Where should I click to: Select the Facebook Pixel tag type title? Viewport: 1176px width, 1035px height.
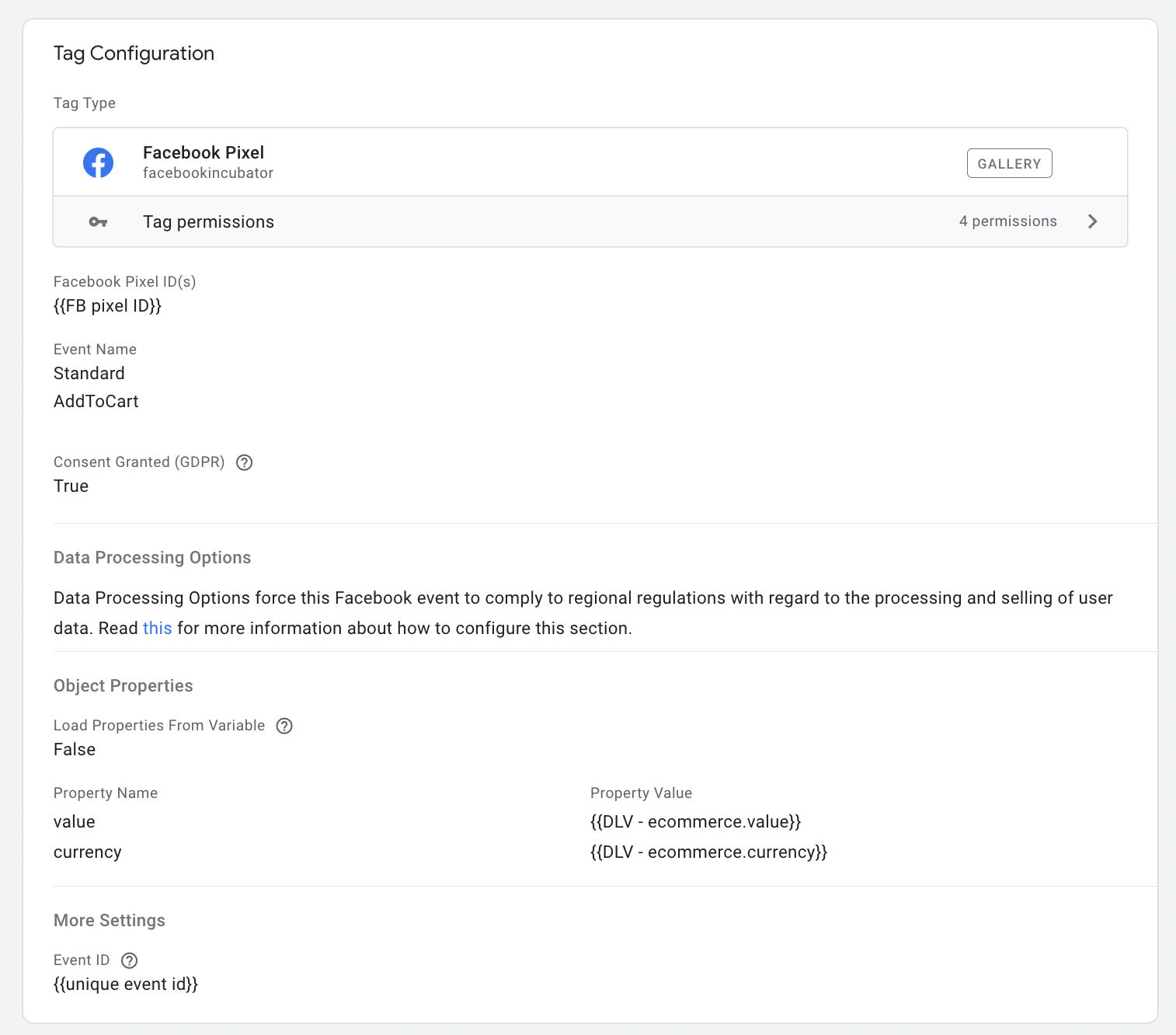coord(204,152)
